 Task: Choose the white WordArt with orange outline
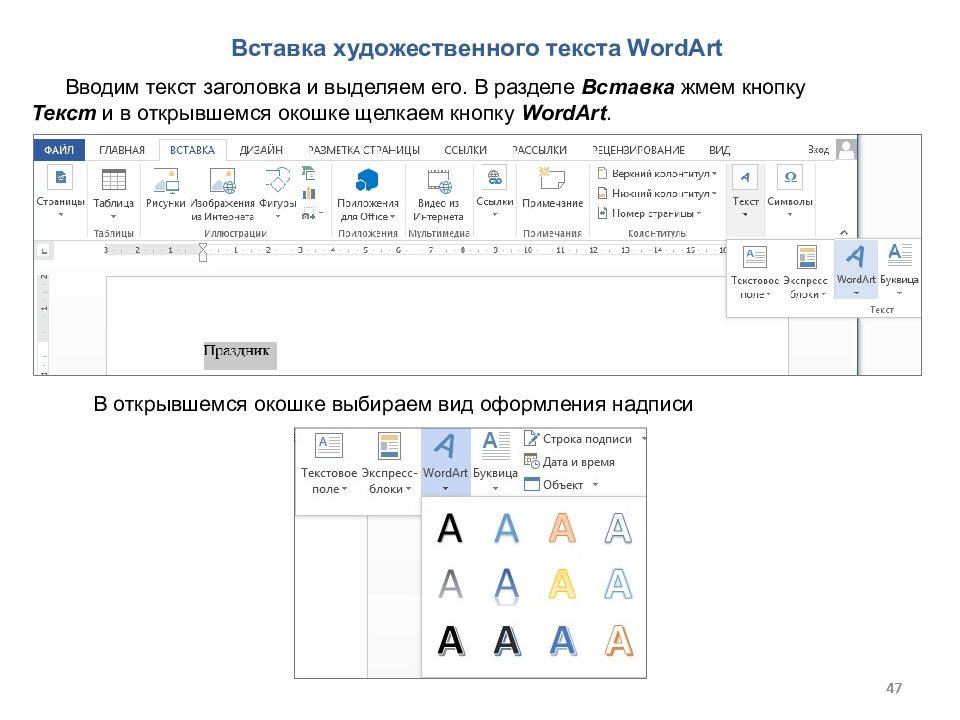click(618, 641)
